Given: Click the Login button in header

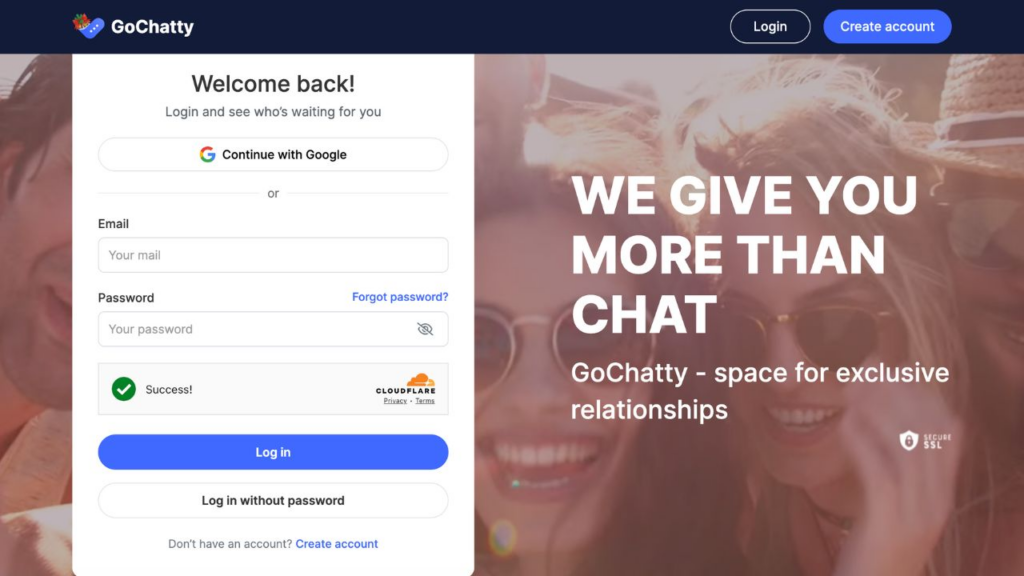Looking at the screenshot, I should point(770,27).
